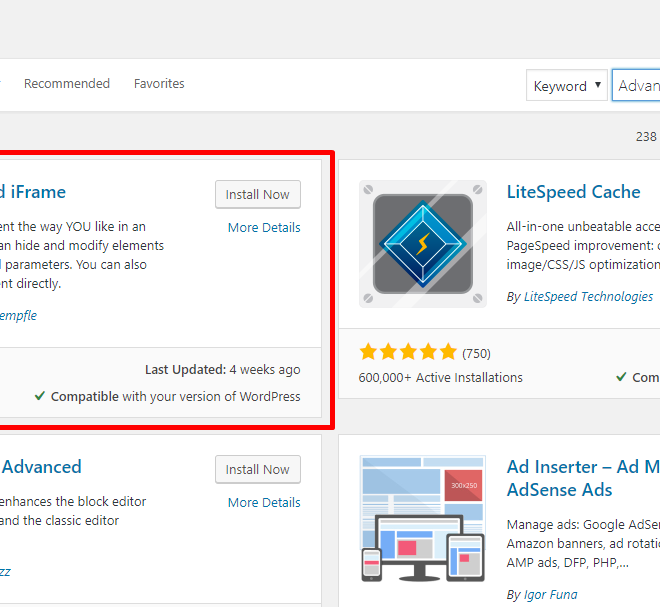Visit LiteSpeed Technologies author link

pos(588,296)
